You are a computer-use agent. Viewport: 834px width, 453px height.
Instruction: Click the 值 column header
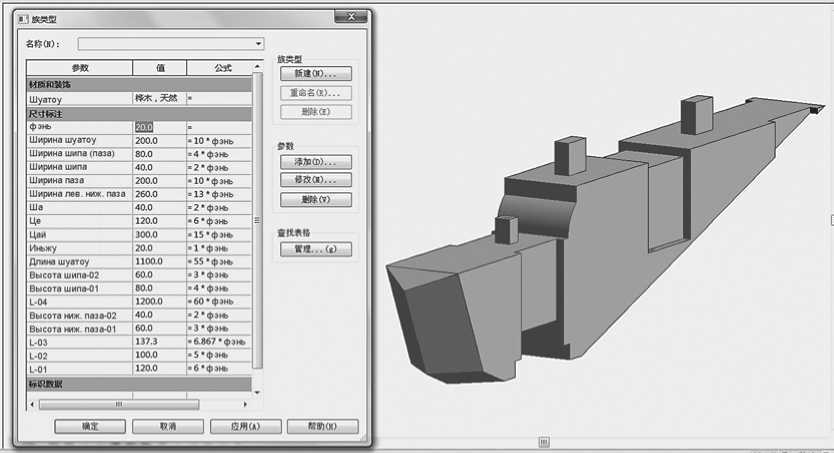tap(160, 68)
